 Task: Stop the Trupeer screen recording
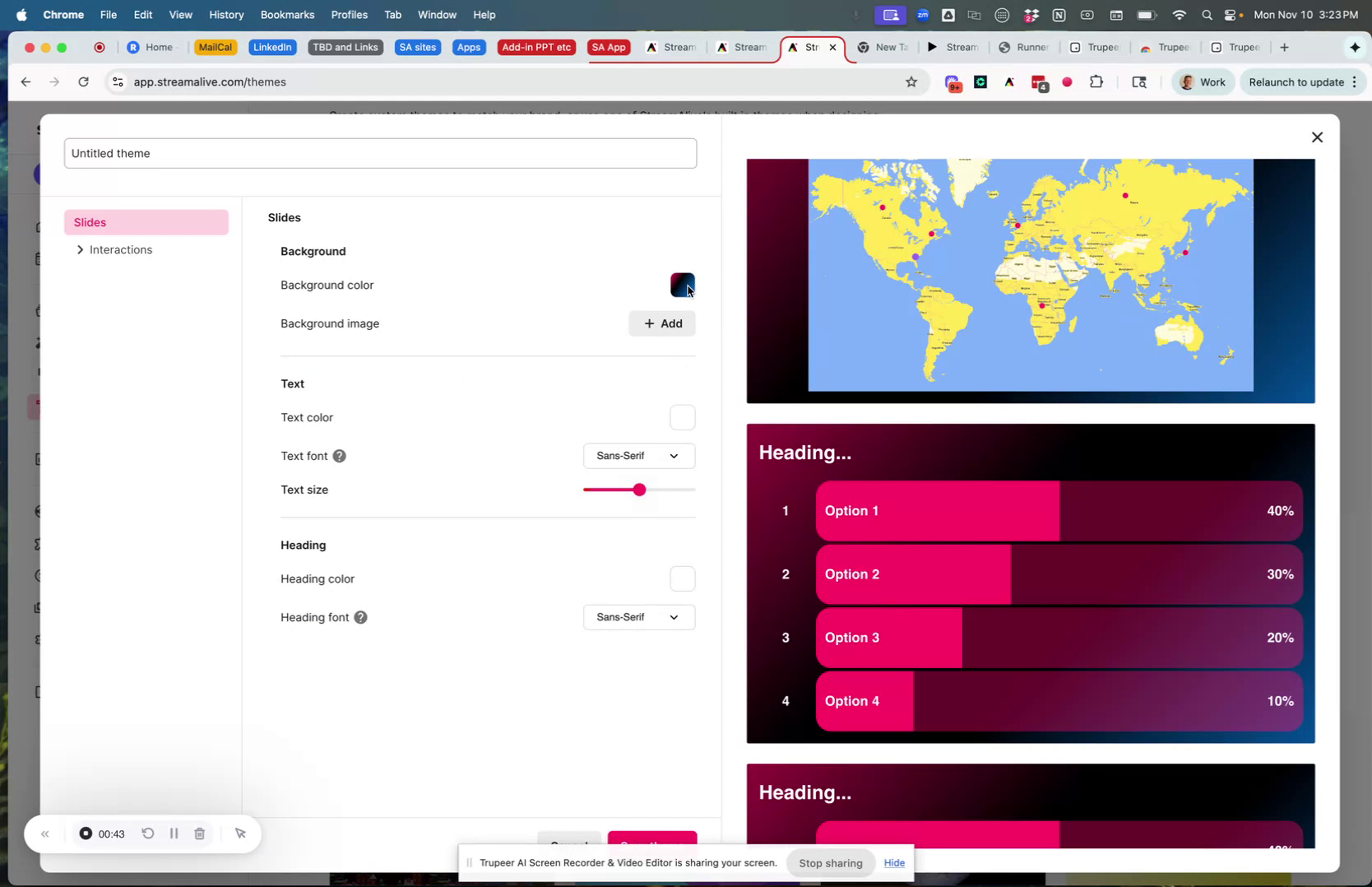point(830,863)
